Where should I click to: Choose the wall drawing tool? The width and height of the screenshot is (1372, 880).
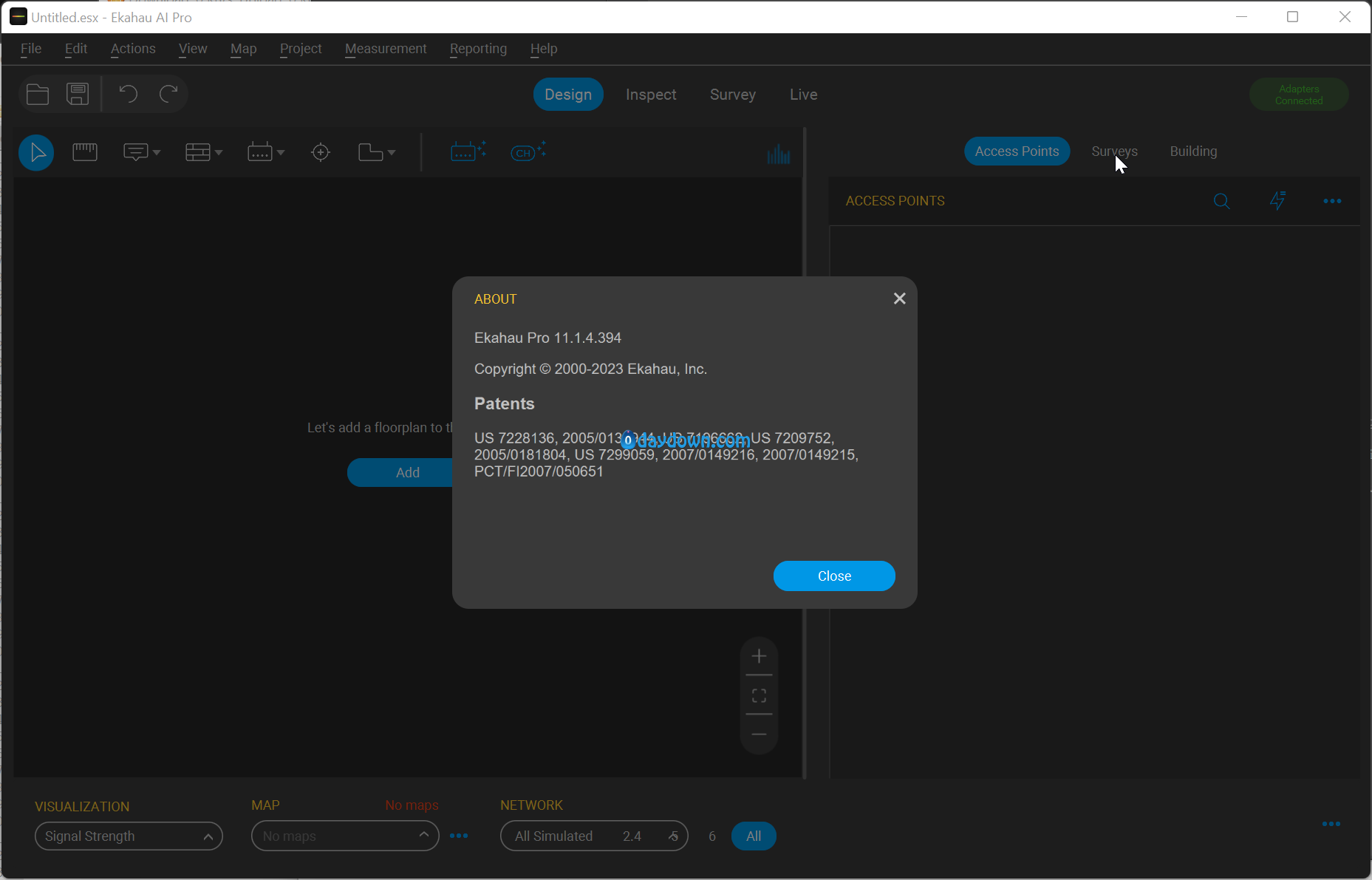pyautogui.click(x=198, y=152)
